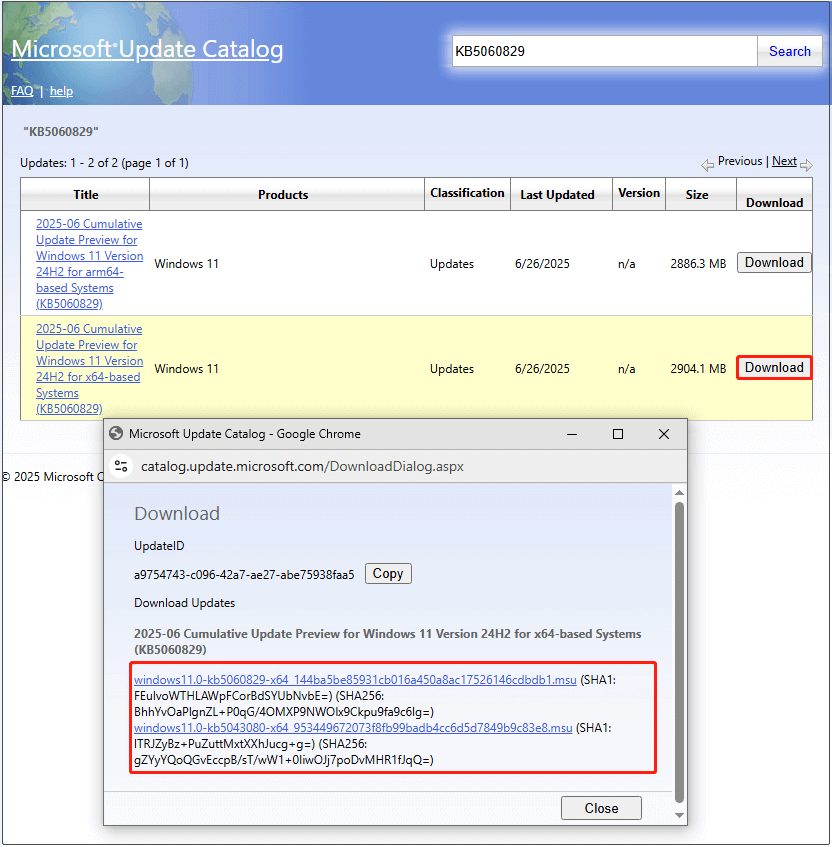Download the x64-based Systems cumulative update
The height and width of the screenshot is (847, 832).
click(773, 367)
